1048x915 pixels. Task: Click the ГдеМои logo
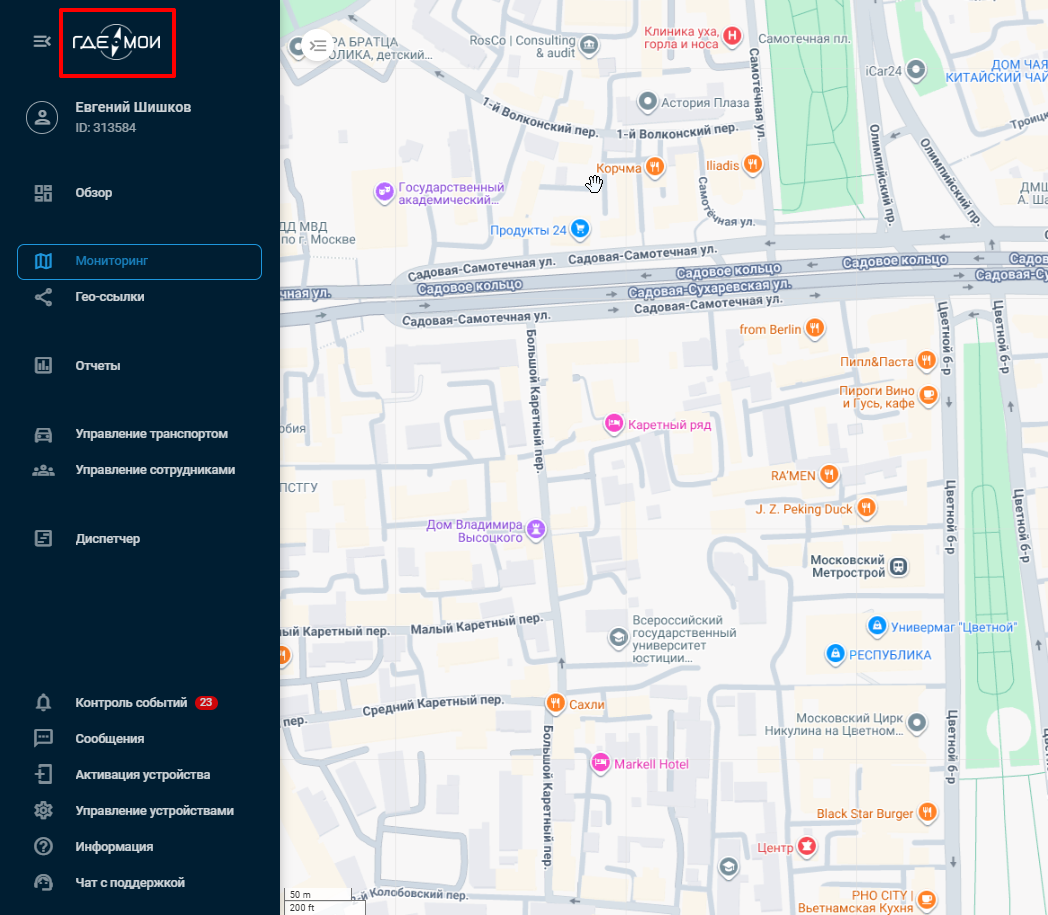(117, 43)
